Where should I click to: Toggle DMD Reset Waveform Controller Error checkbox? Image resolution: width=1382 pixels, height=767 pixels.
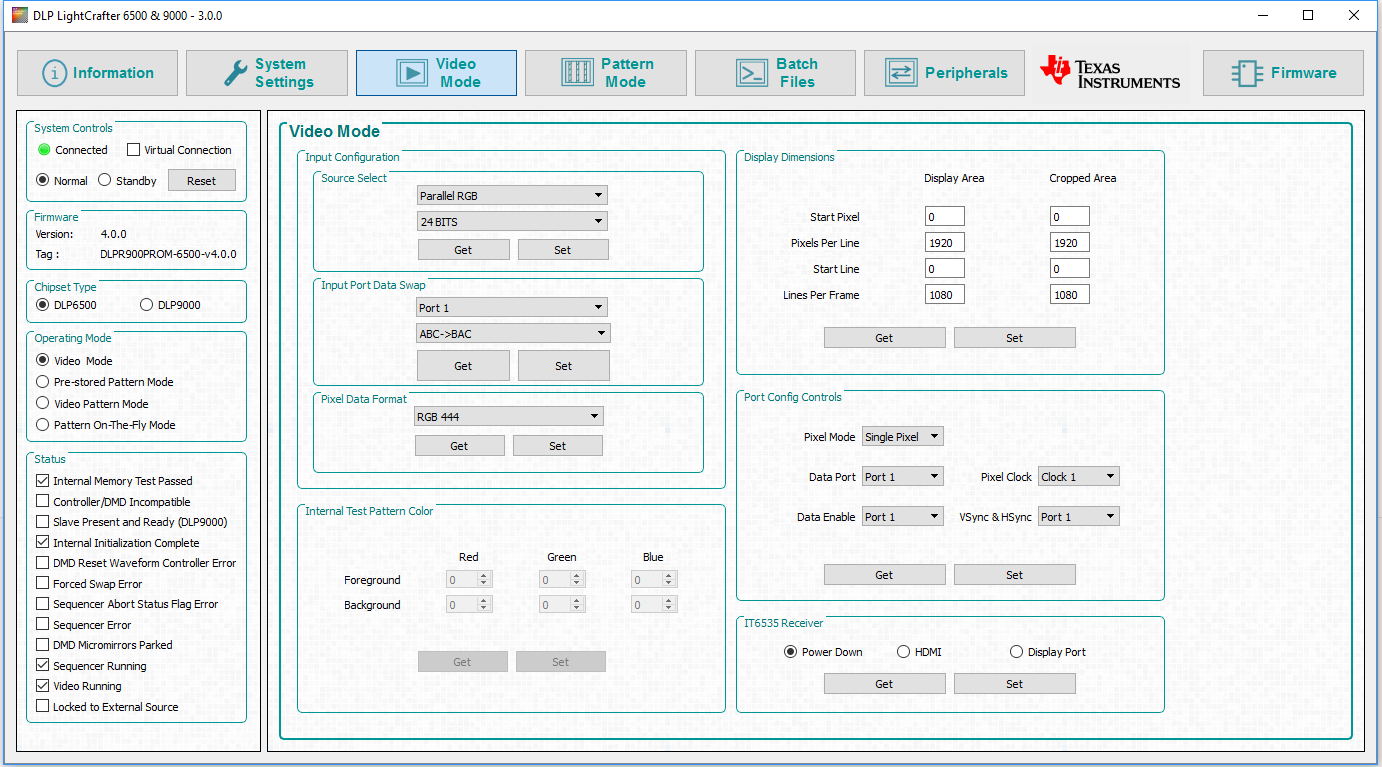point(42,563)
